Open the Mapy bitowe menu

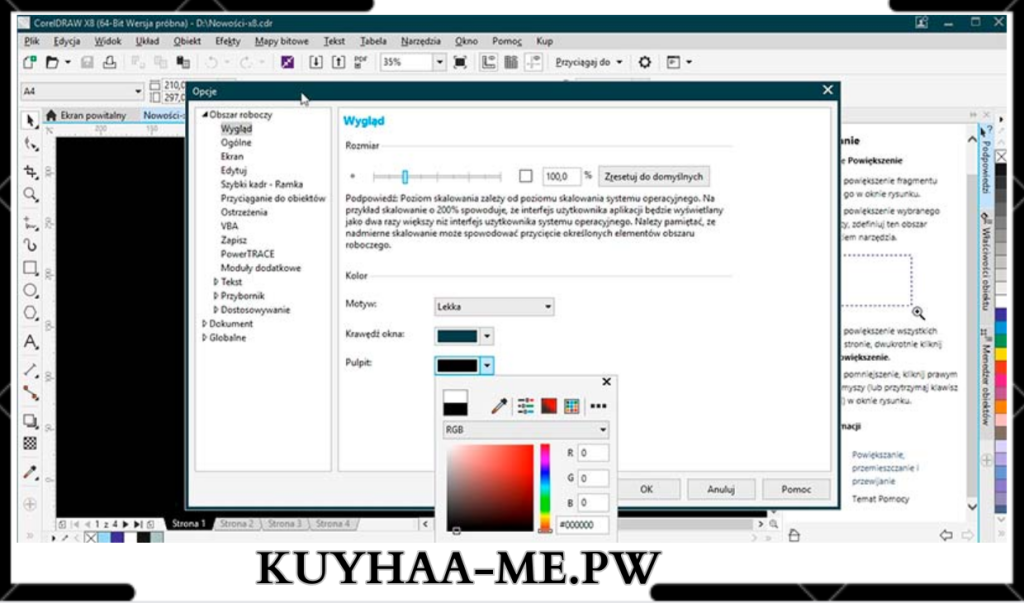pyautogui.click(x=281, y=41)
